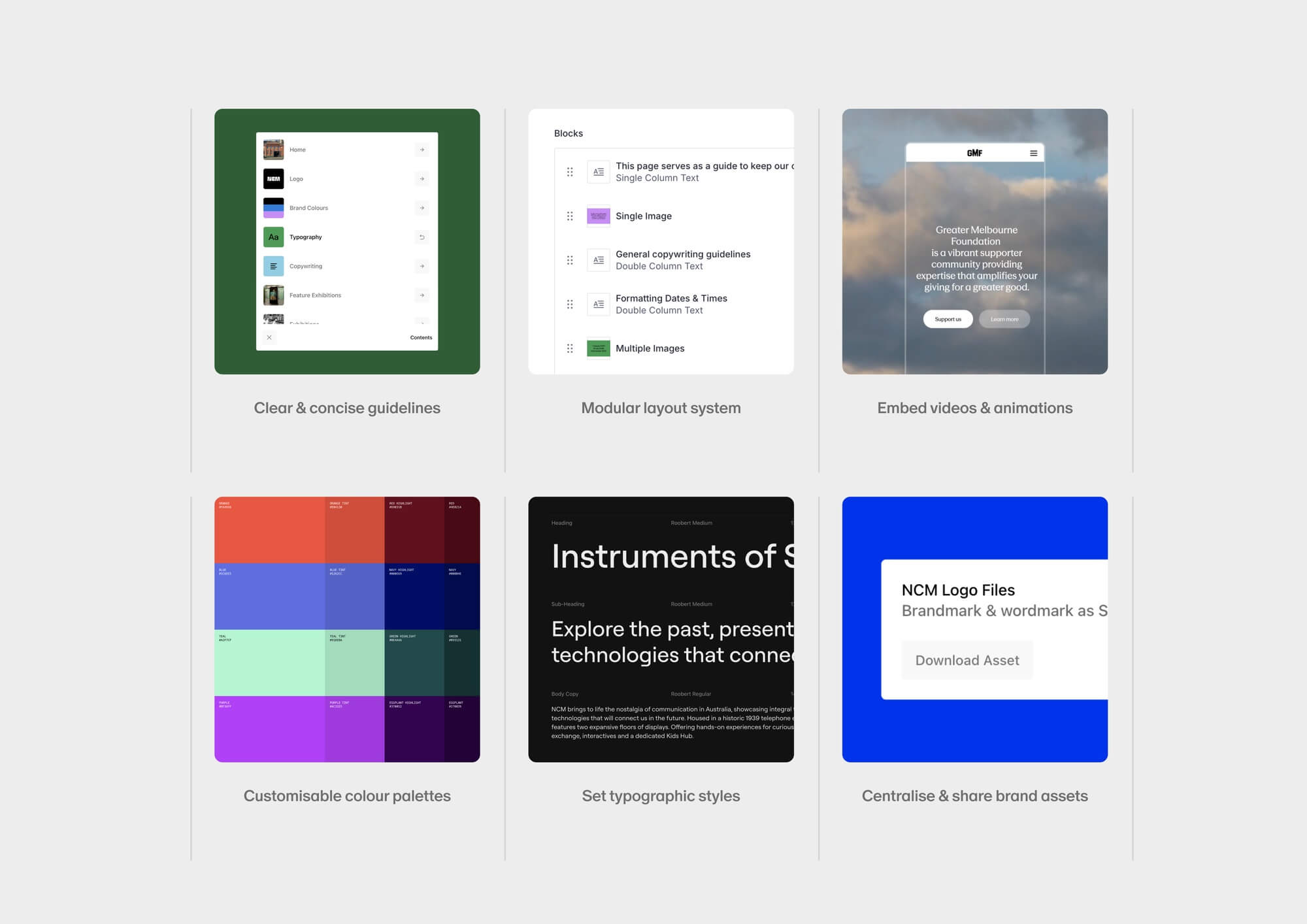Screen dimensions: 1307x924
Task: Select the Single Image purple thumbnail
Action: click(x=599, y=216)
